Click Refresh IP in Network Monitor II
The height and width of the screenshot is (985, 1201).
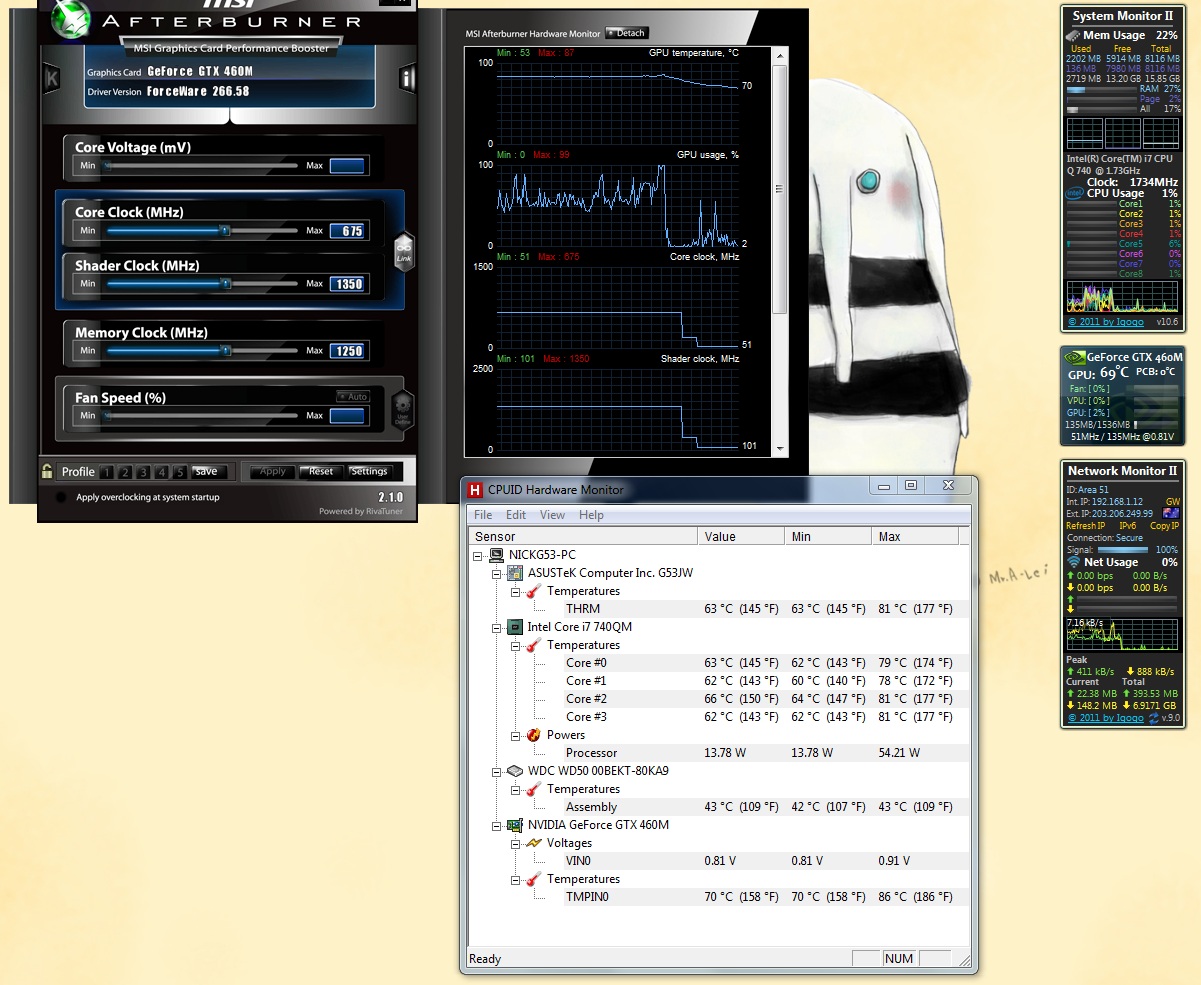tap(1086, 525)
